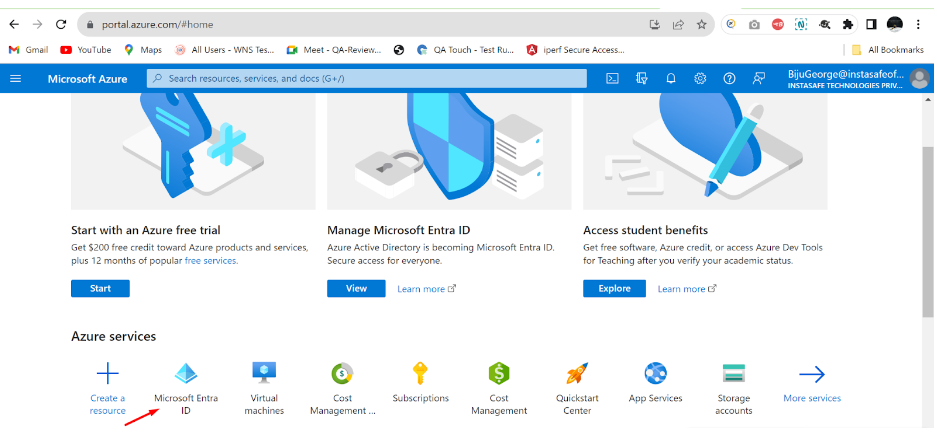Click the Explore student benefits button
The image size is (937, 433).
pyautogui.click(x=614, y=288)
